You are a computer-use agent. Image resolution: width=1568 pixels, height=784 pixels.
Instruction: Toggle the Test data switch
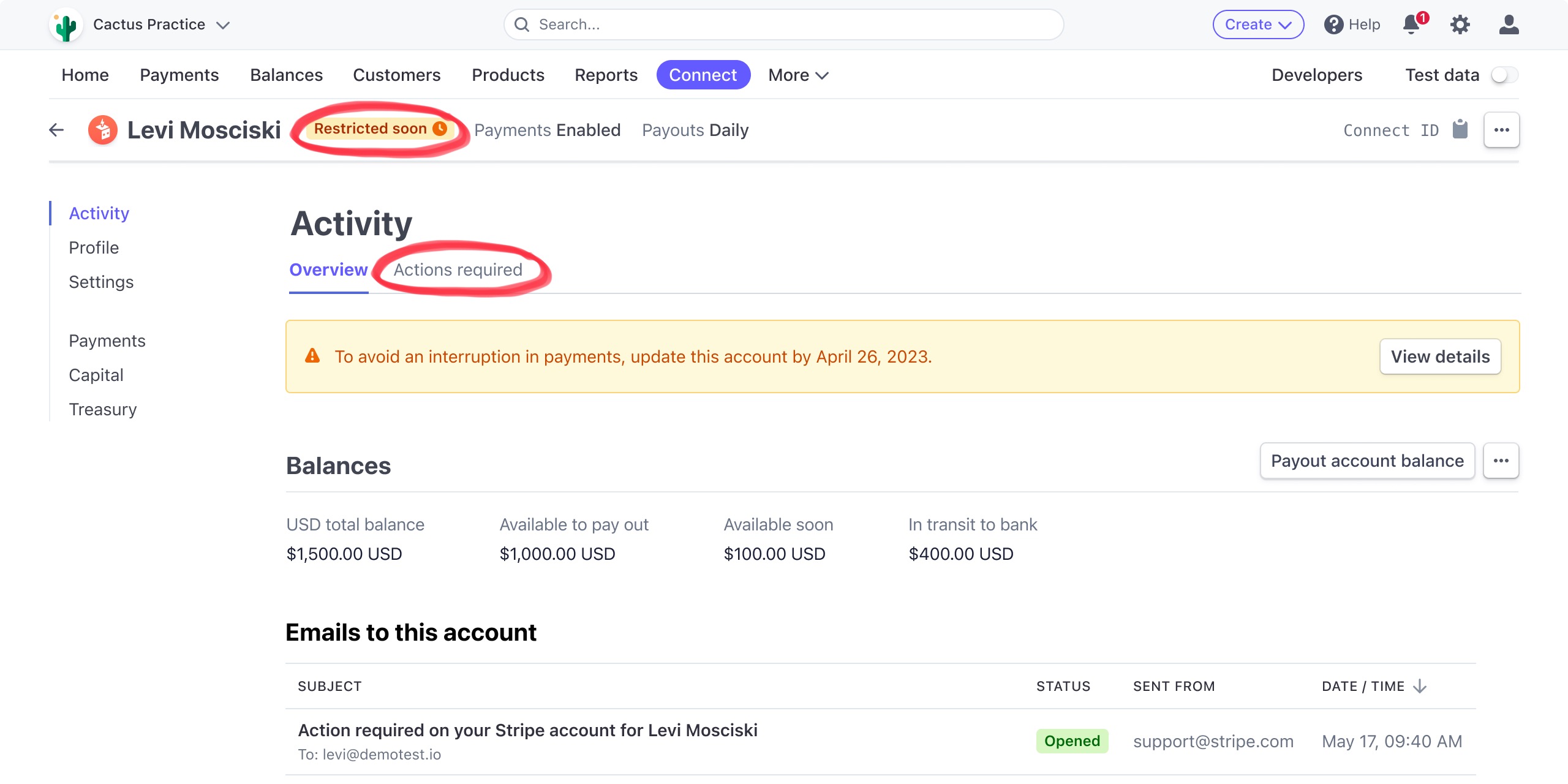tap(1504, 75)
